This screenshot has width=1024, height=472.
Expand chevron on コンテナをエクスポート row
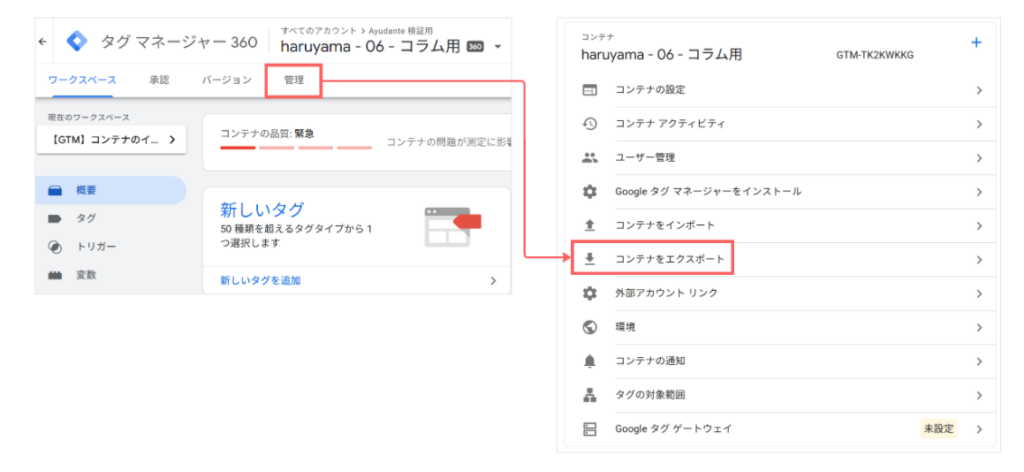pyautogui.click(x=979, y=260)
